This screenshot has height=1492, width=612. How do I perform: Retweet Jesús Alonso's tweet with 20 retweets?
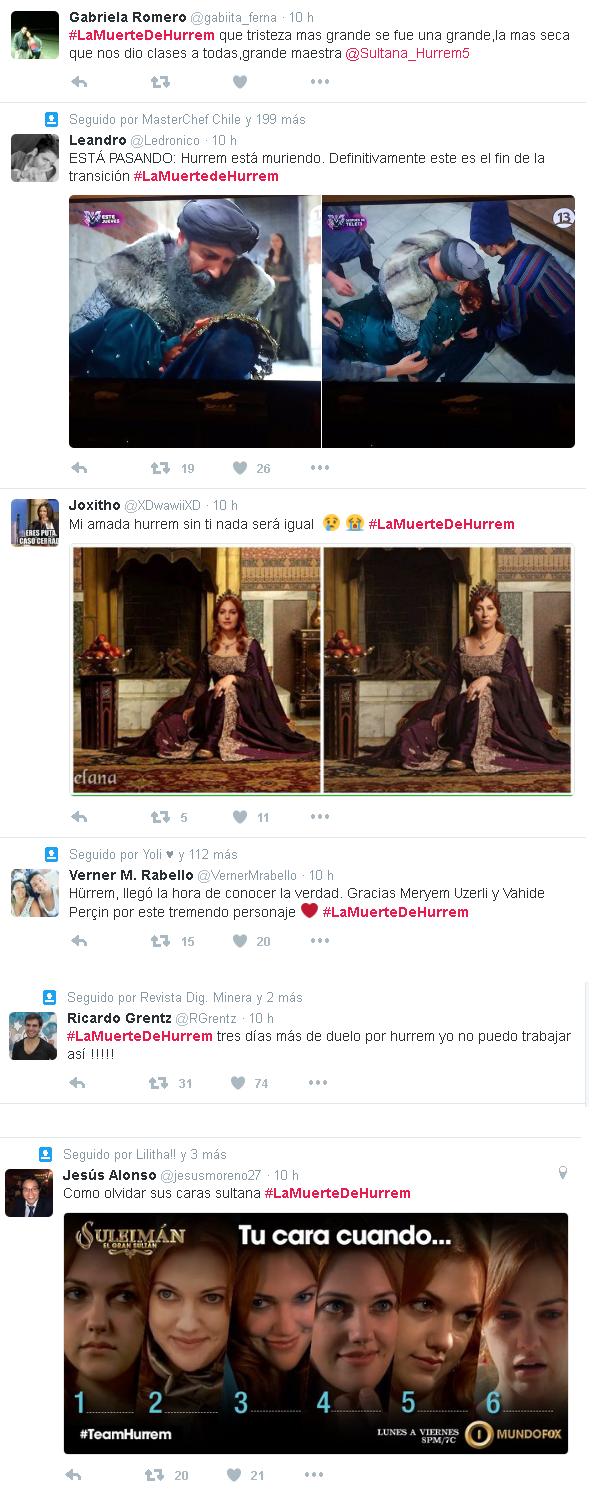click(x=154, y=1474)
